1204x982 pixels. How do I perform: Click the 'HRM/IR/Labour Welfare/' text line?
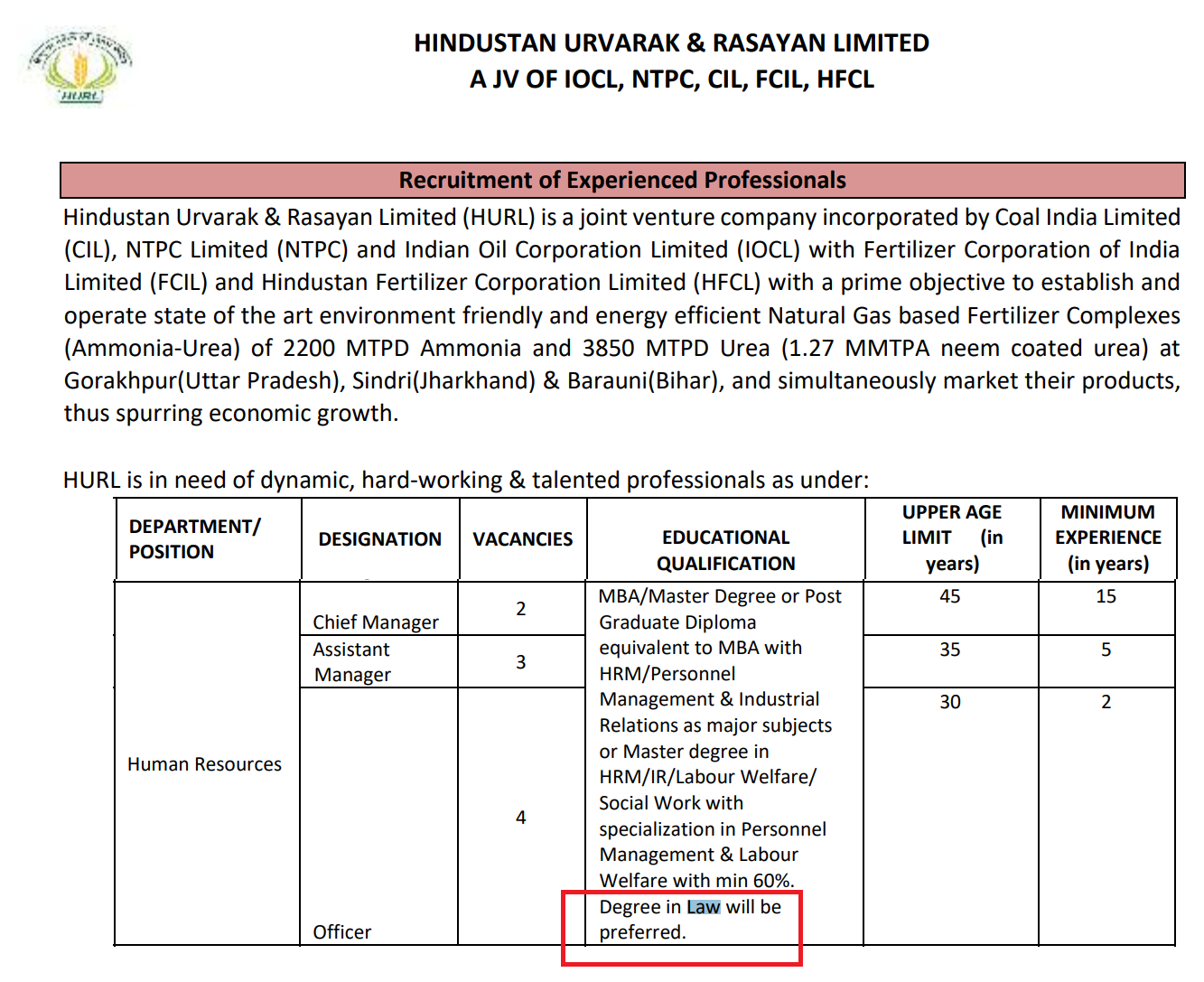[x=708, y=777]
